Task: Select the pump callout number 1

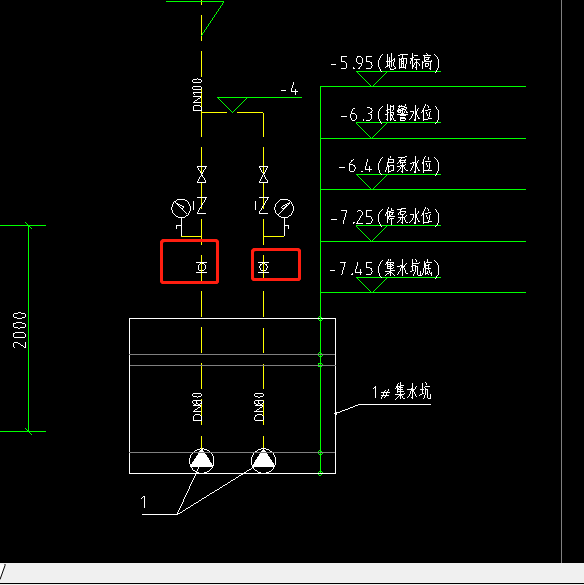Action: (x=144, y=502)
